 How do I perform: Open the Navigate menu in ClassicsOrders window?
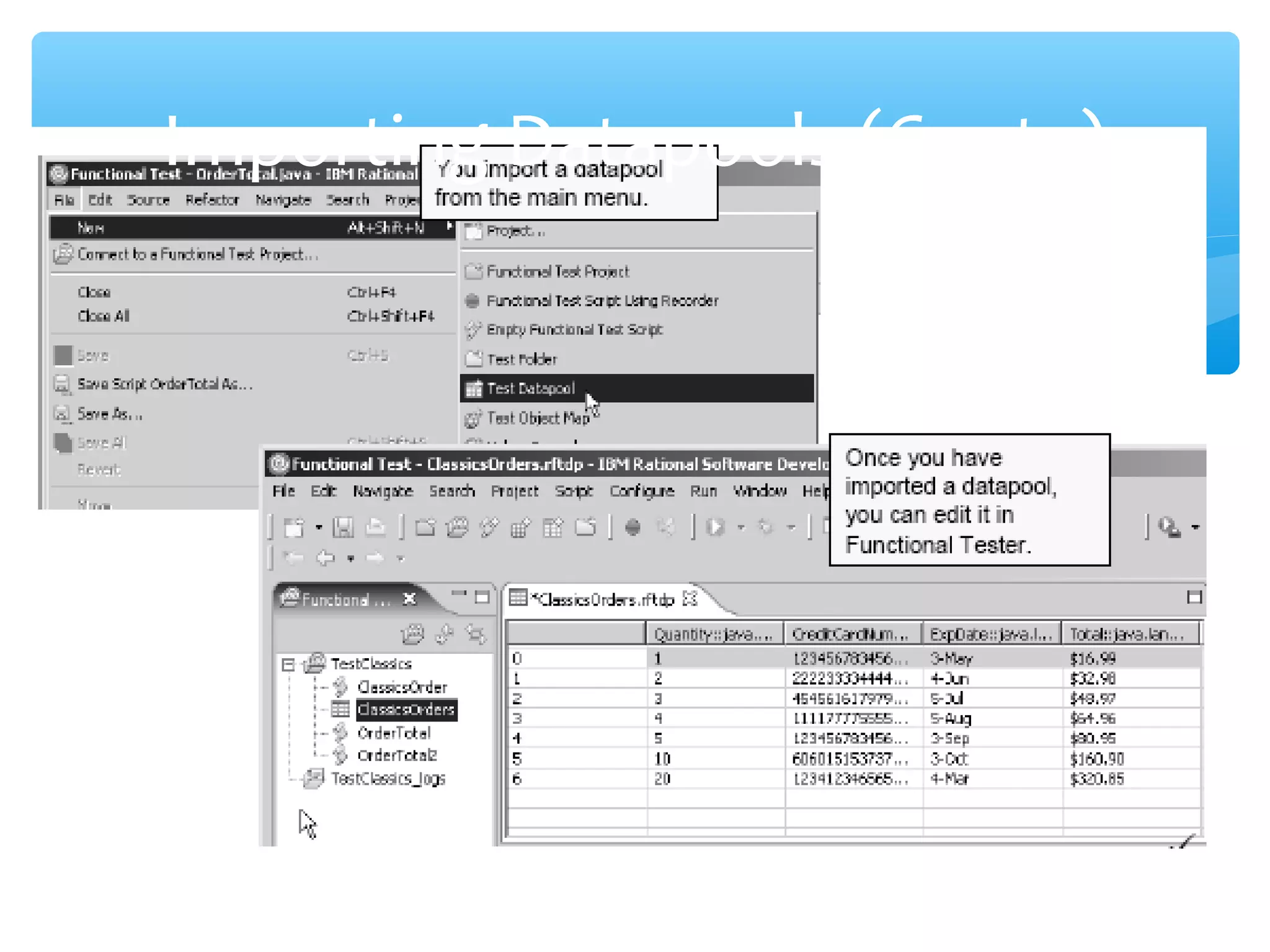click(383, 491)
